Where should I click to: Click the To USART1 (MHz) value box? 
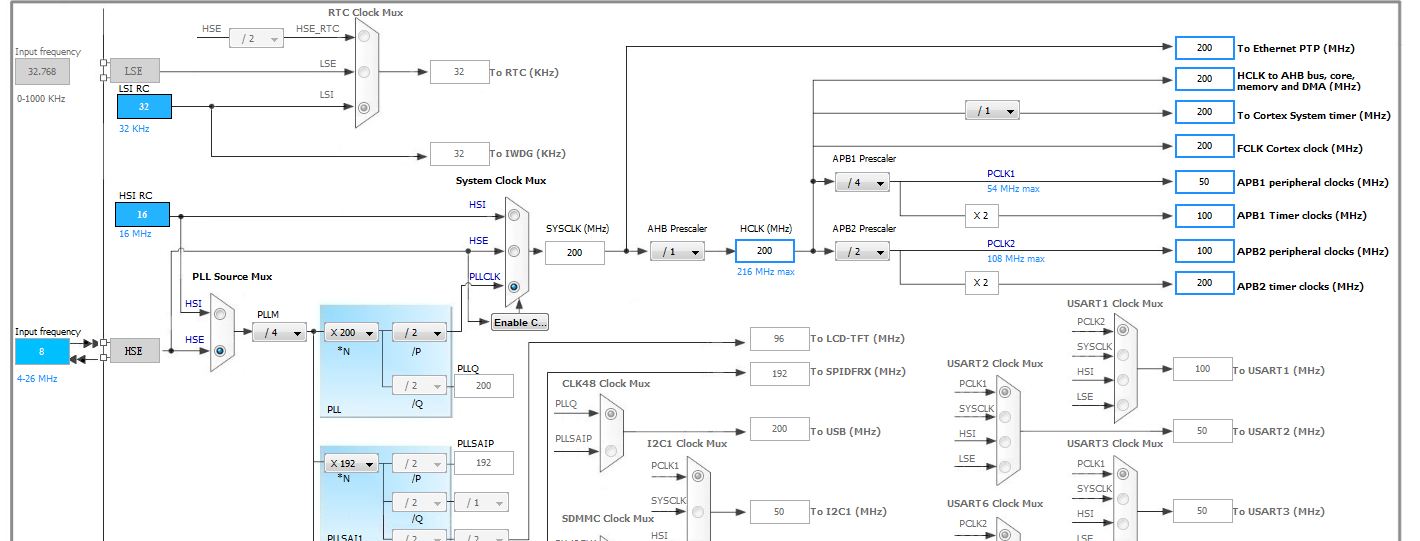(1203, 369)
